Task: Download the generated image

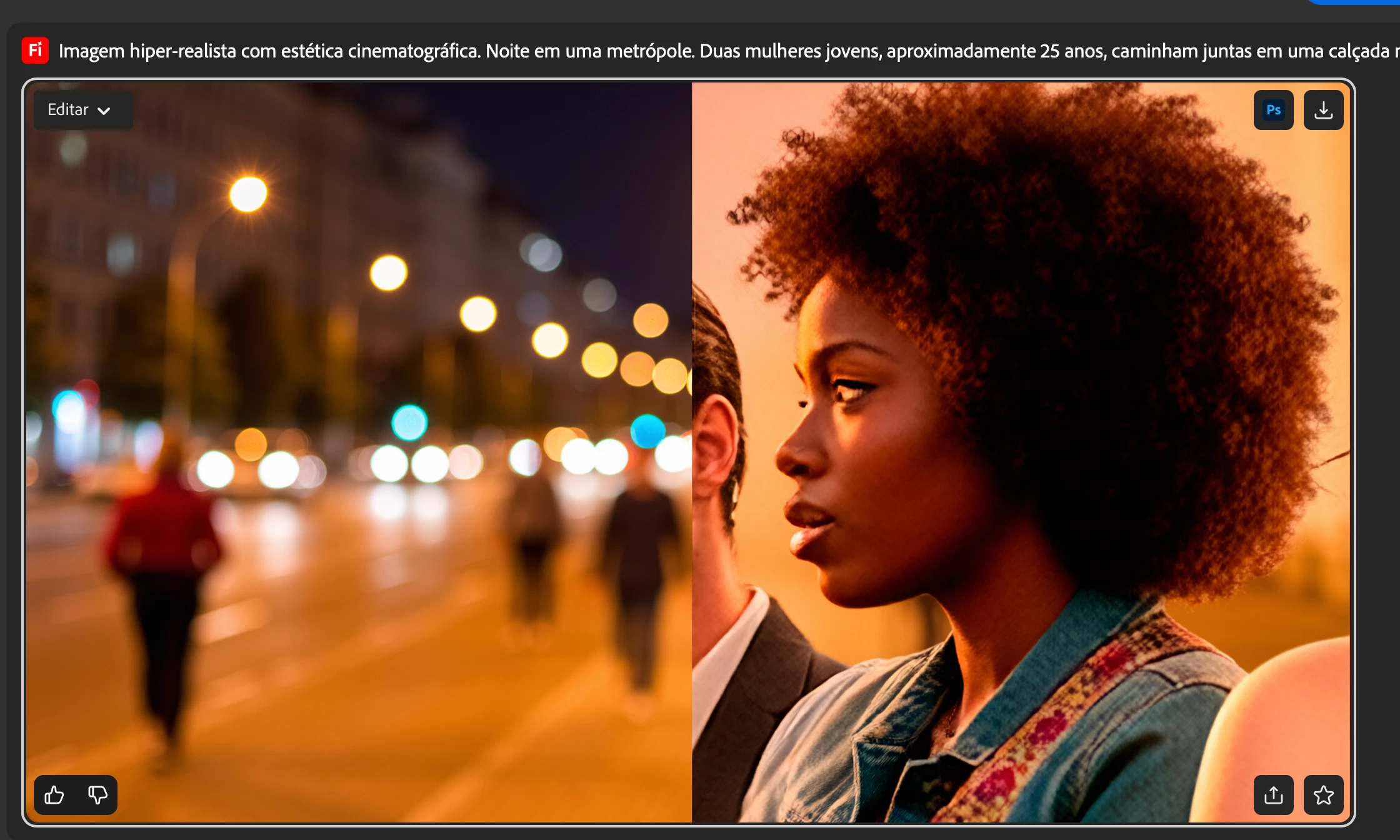Action: pos(1323,110)
